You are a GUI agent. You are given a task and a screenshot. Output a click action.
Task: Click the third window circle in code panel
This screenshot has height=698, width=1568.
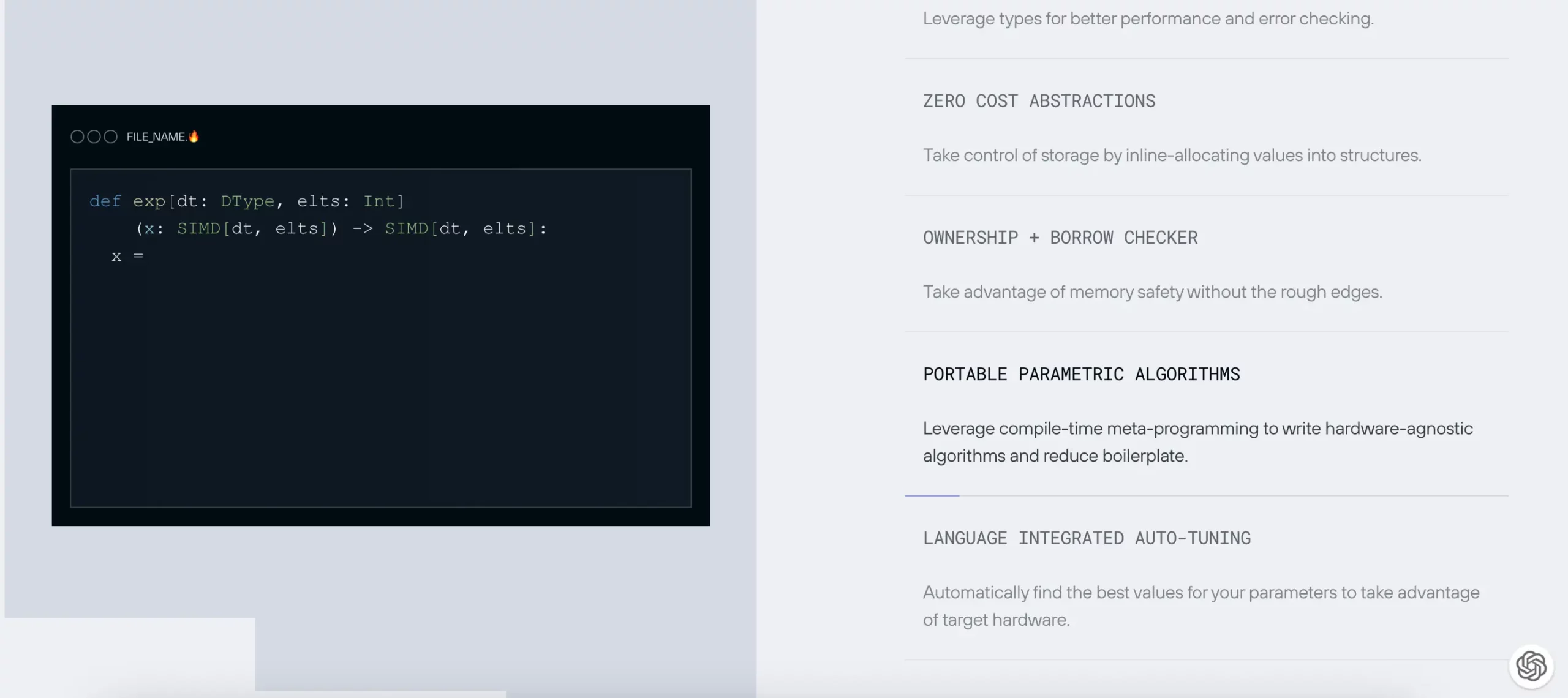110,137
